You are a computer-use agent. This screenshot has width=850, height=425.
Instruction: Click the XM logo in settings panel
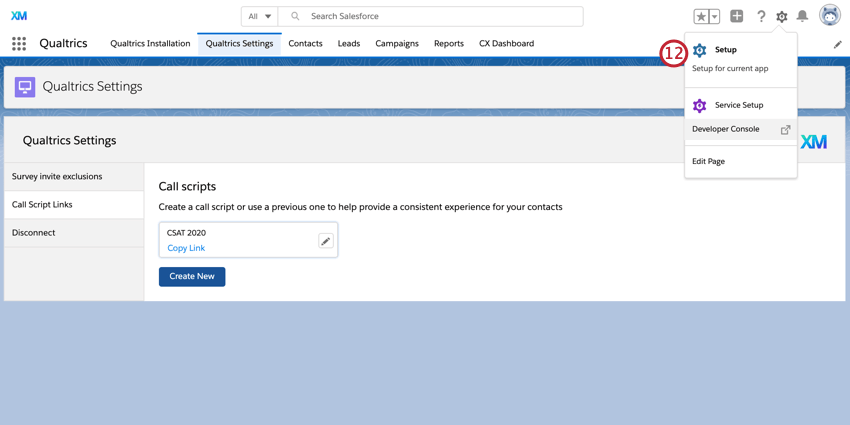tap(814, 142)
